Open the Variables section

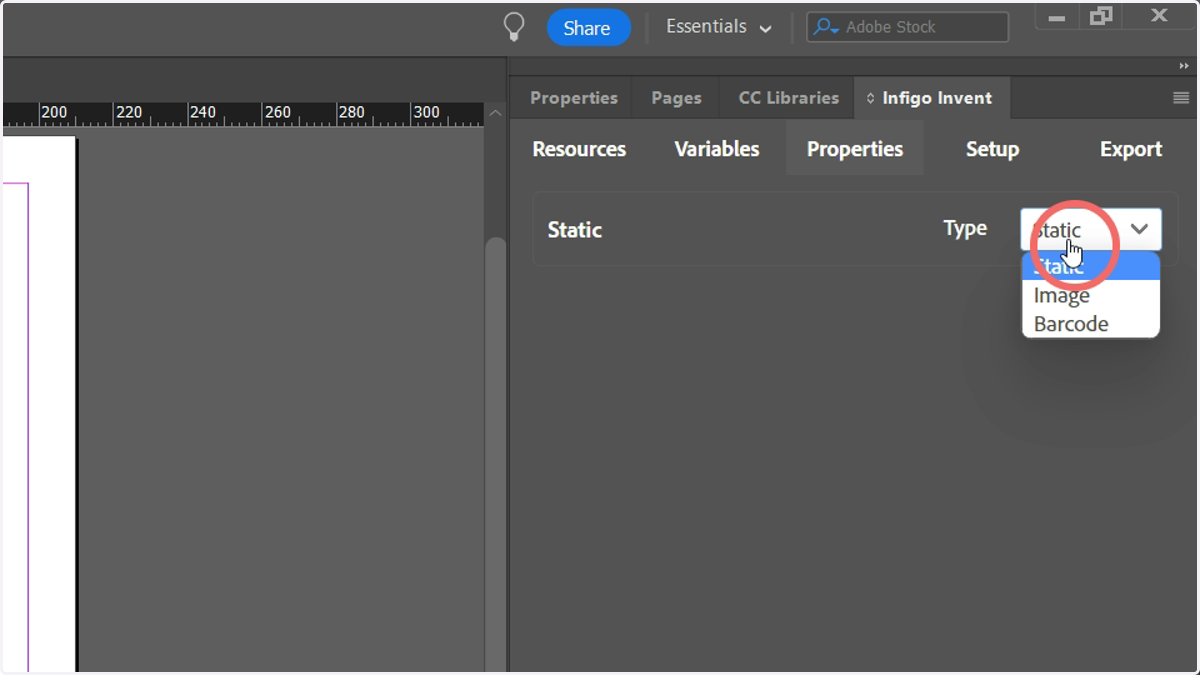tap(717, 149)
